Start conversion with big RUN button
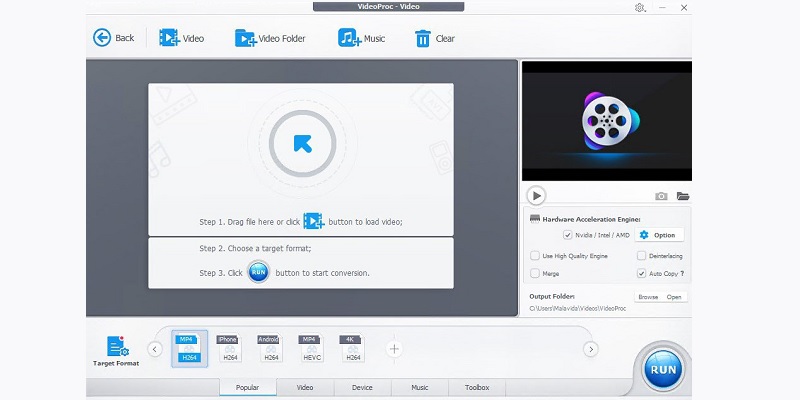 pos(663,369)
